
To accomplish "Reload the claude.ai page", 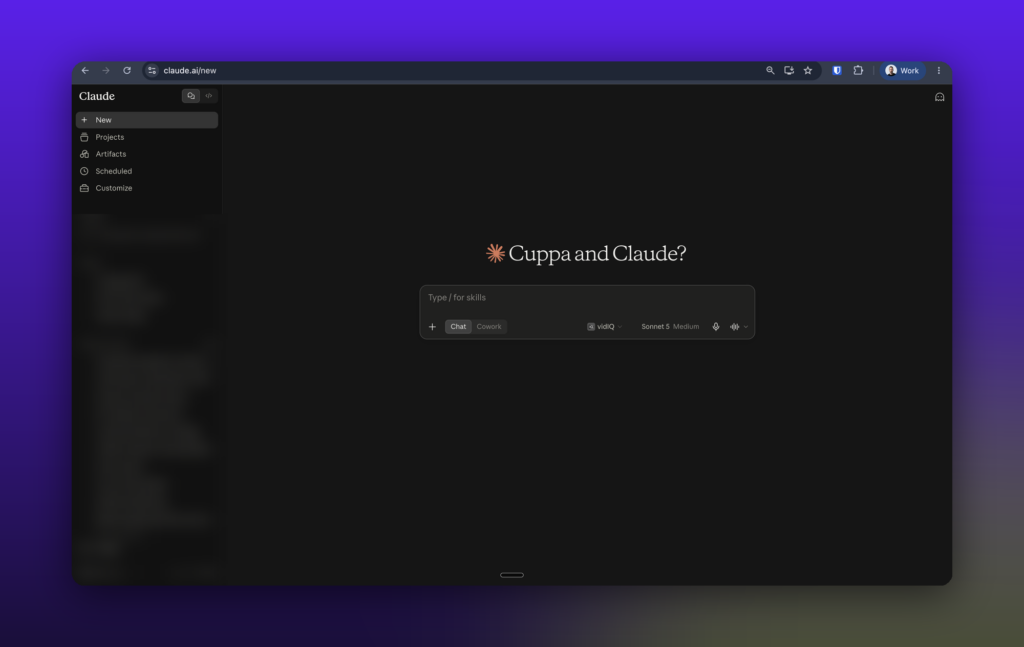I will tap(127, 71).
